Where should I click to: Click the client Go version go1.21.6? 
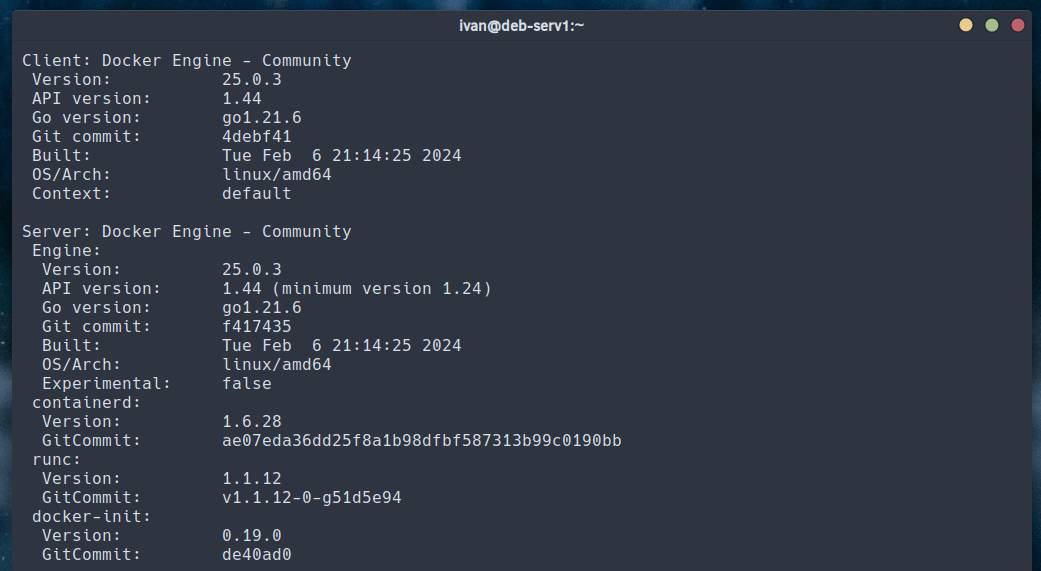(x=262, y=118)
